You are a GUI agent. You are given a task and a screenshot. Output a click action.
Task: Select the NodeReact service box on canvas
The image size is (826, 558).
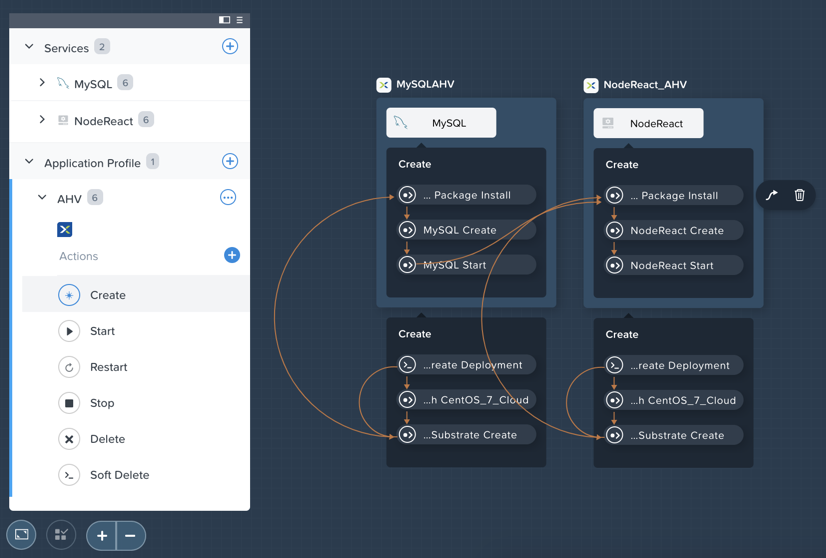pos(648,123)
